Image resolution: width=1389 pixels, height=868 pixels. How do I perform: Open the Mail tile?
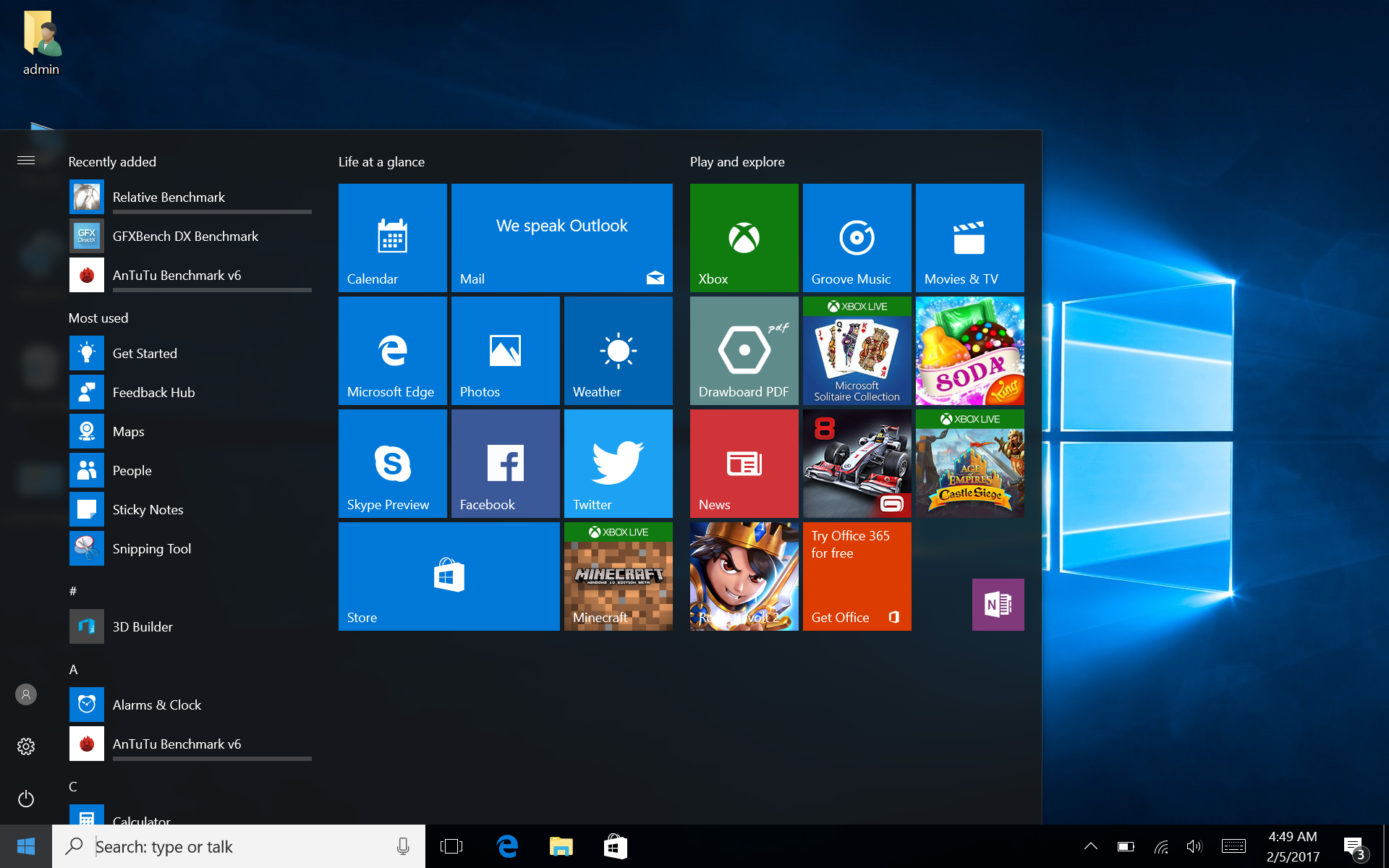[x=562, y=238]
